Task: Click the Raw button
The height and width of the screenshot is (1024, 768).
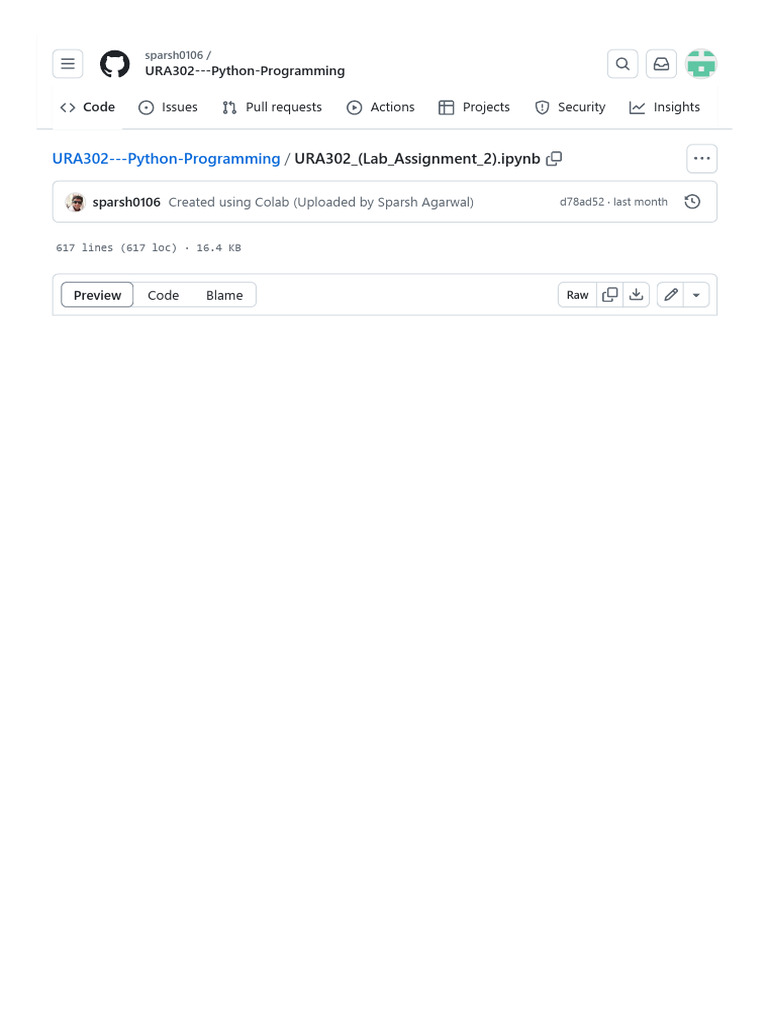Action: (x=577, y=295)
